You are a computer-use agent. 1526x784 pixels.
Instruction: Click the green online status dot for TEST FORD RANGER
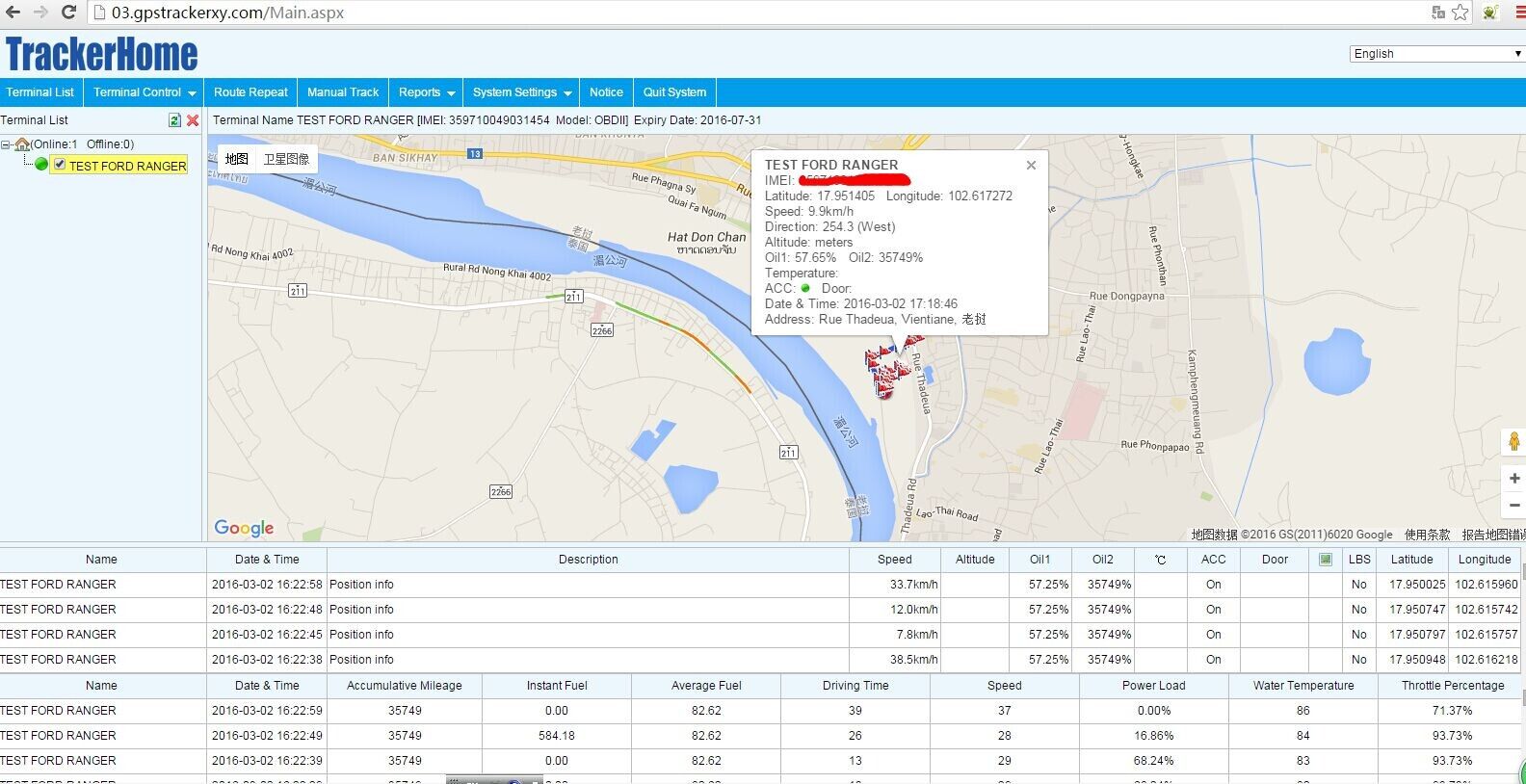pyautogui.click(x=41, y=164)
